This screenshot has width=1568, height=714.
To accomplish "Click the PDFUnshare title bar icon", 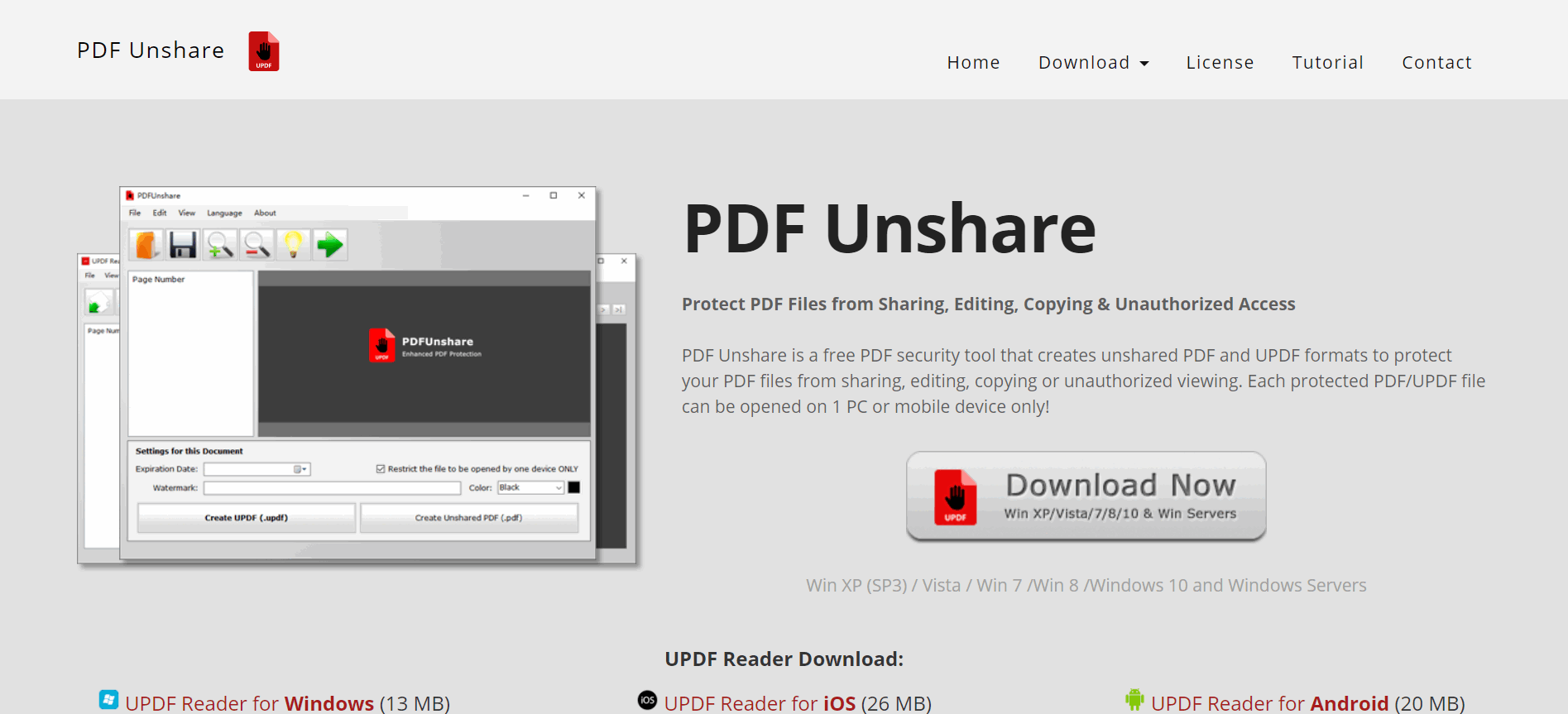I will (x=130, y=196).
